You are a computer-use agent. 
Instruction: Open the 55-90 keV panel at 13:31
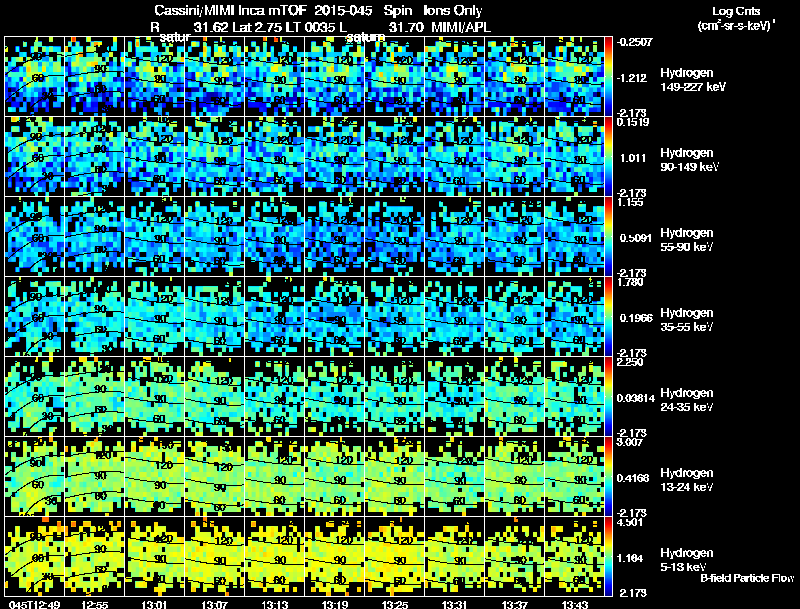(x=455, y=236)
